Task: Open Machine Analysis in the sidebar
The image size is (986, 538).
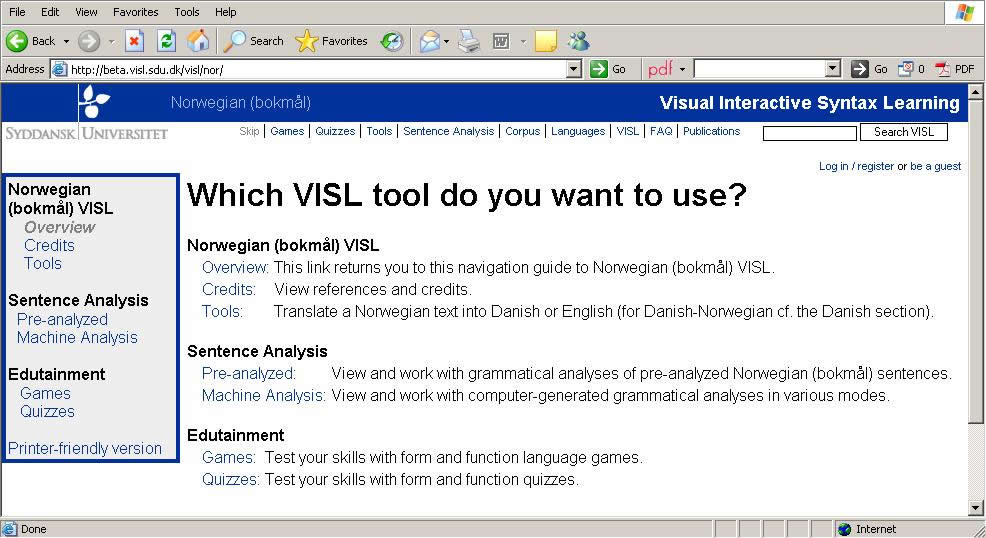Action: point(77,338)
